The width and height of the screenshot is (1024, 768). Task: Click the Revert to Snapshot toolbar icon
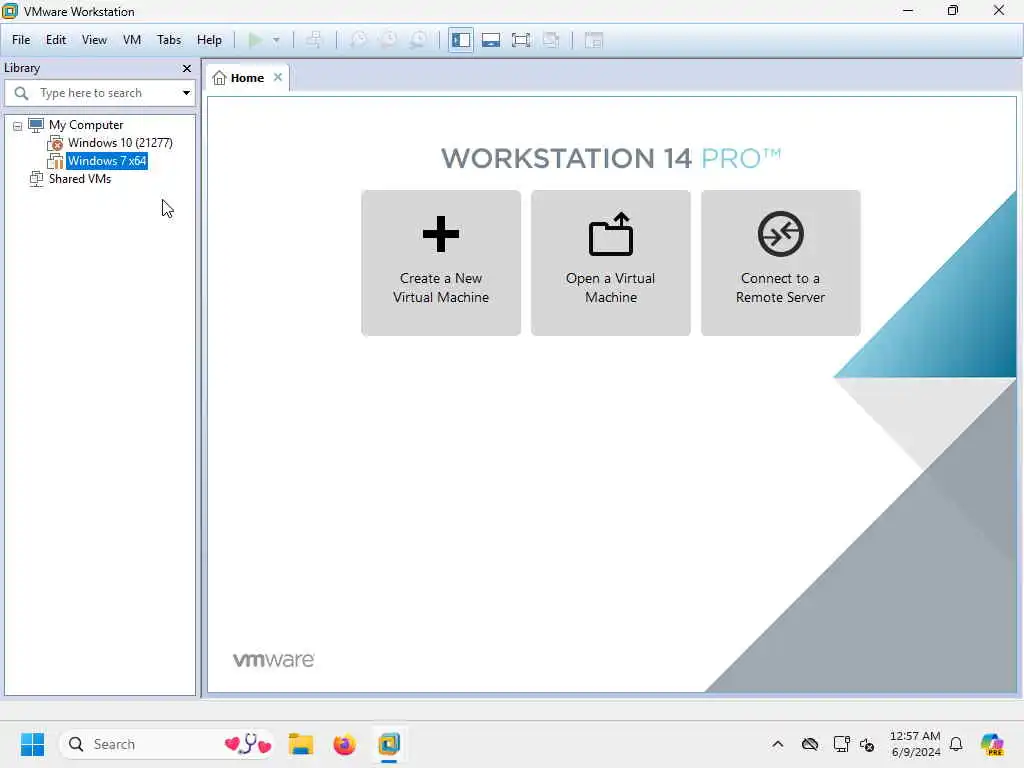pyautogui.click(x=388, y=40)
